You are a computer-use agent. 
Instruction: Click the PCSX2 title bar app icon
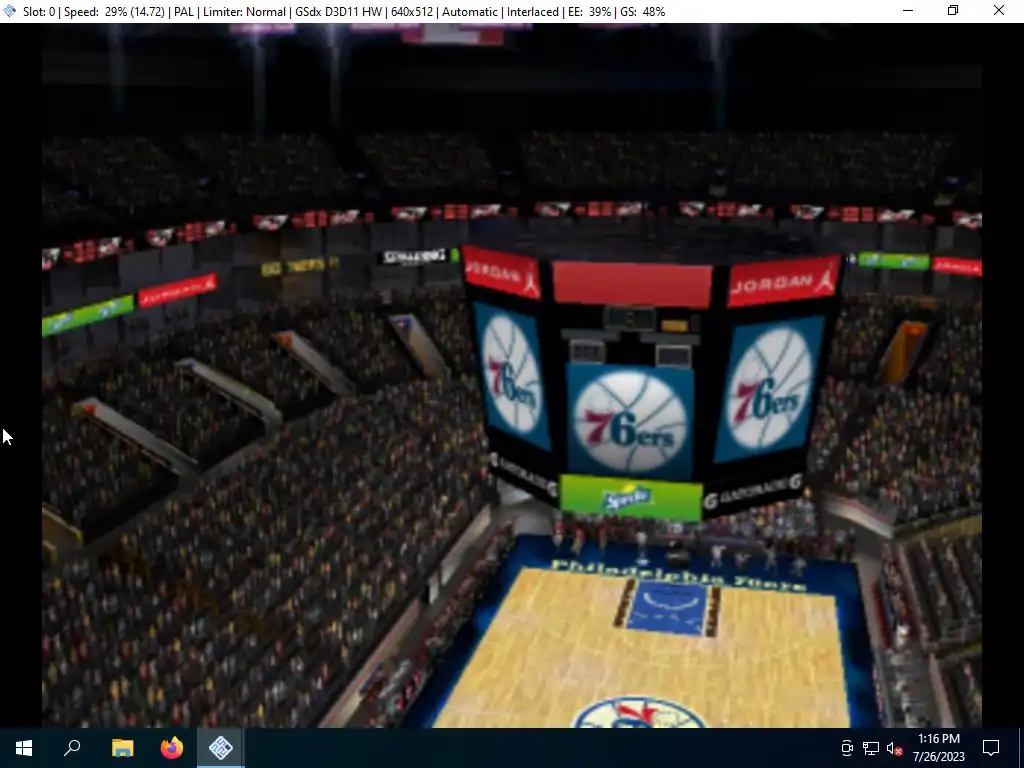point(10,11)
